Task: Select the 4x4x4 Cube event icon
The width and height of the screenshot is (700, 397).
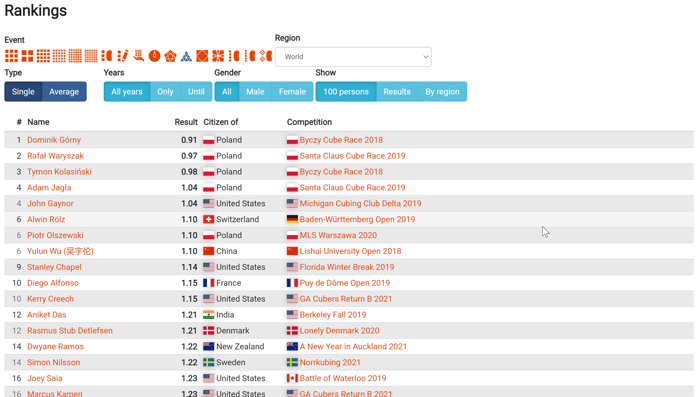Action: [x=43, y=56]
